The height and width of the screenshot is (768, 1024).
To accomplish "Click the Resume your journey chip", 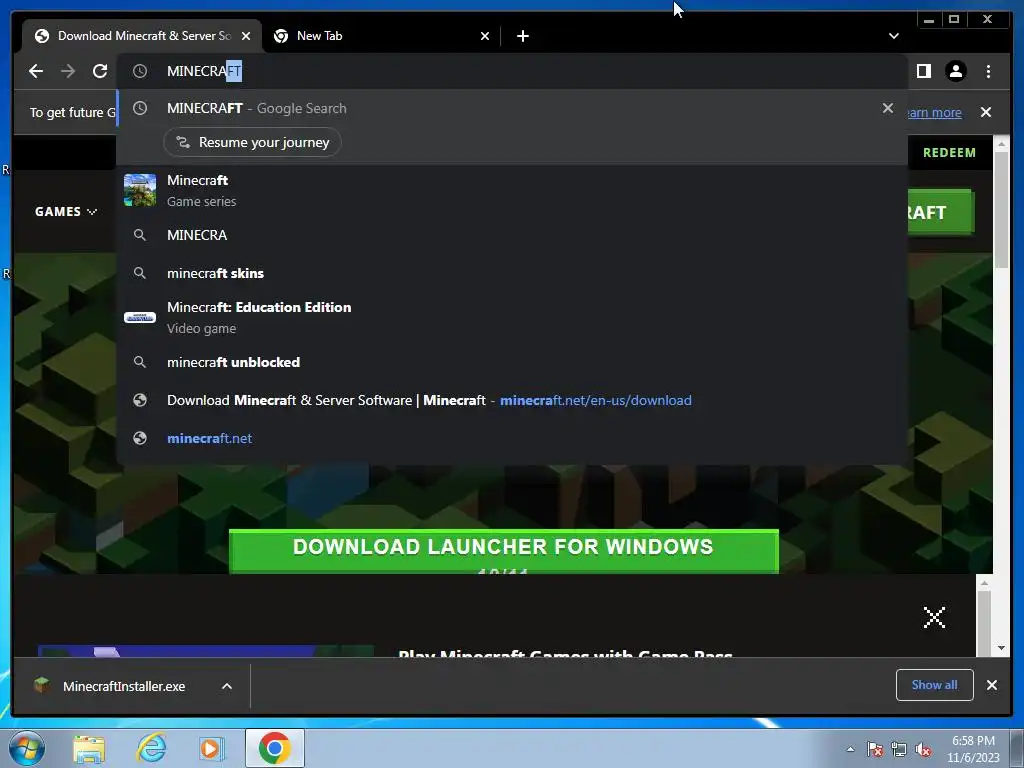I will tap(252, 142).
